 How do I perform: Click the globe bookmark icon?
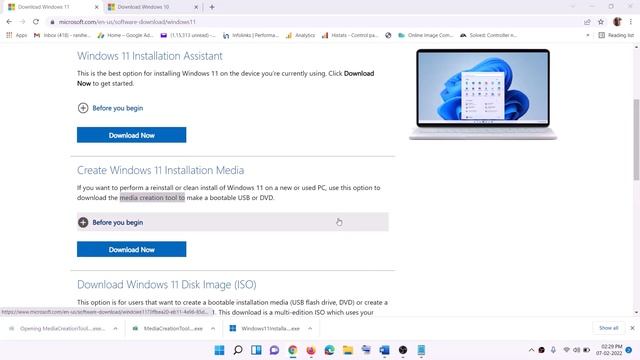(388, 36)
